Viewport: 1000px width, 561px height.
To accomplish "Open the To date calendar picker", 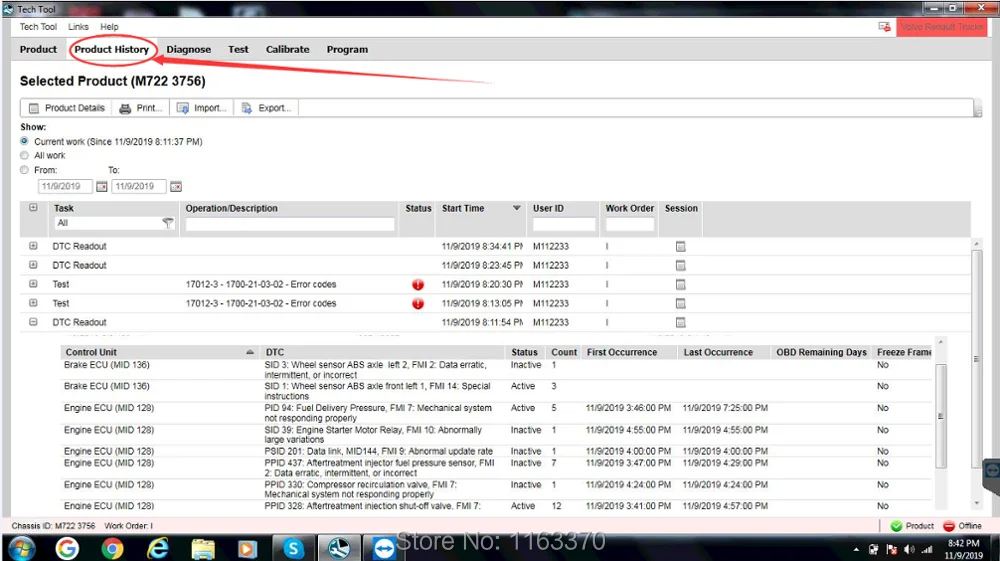I will (176, 186).
